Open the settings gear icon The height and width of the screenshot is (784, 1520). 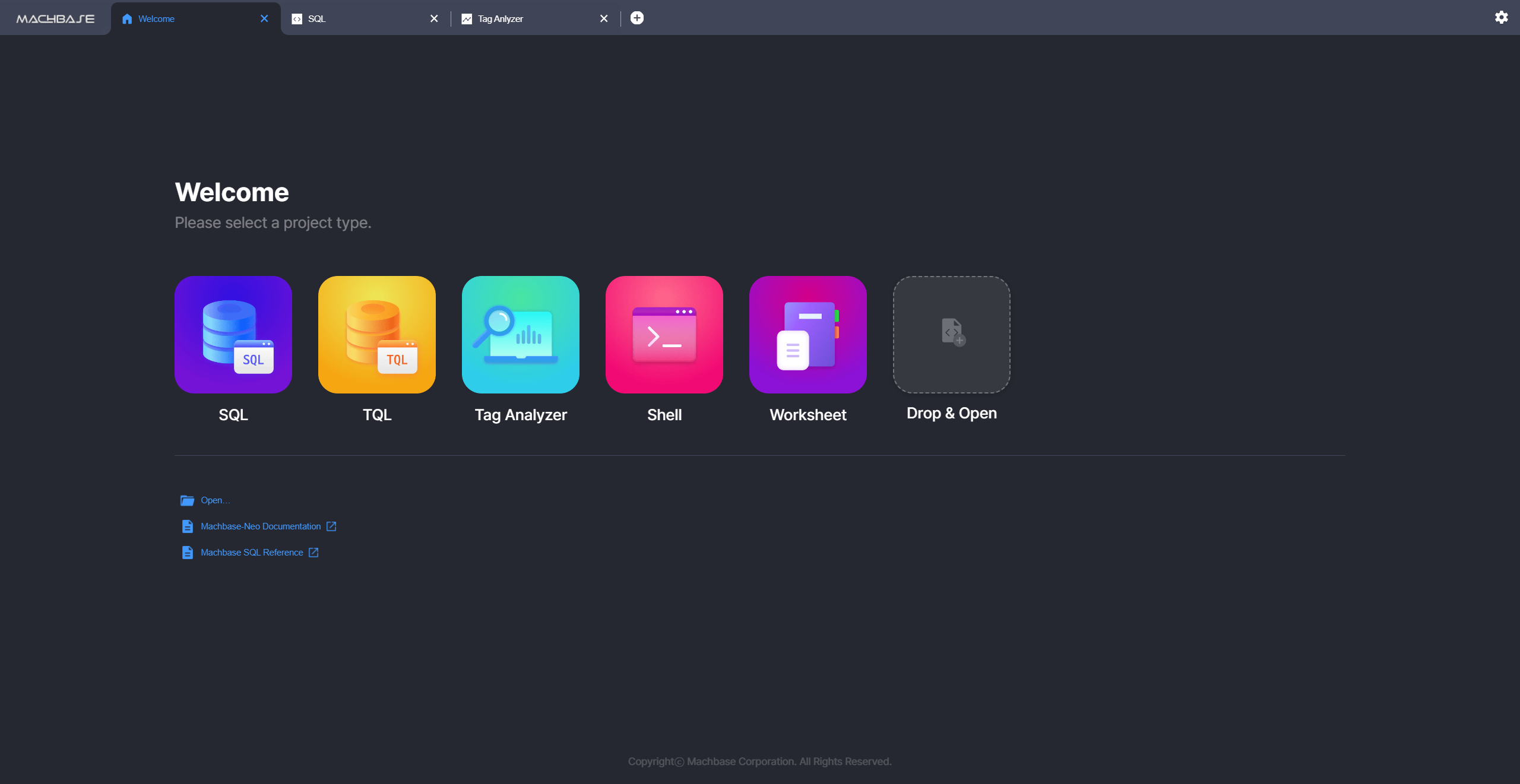click(1502, 17)
